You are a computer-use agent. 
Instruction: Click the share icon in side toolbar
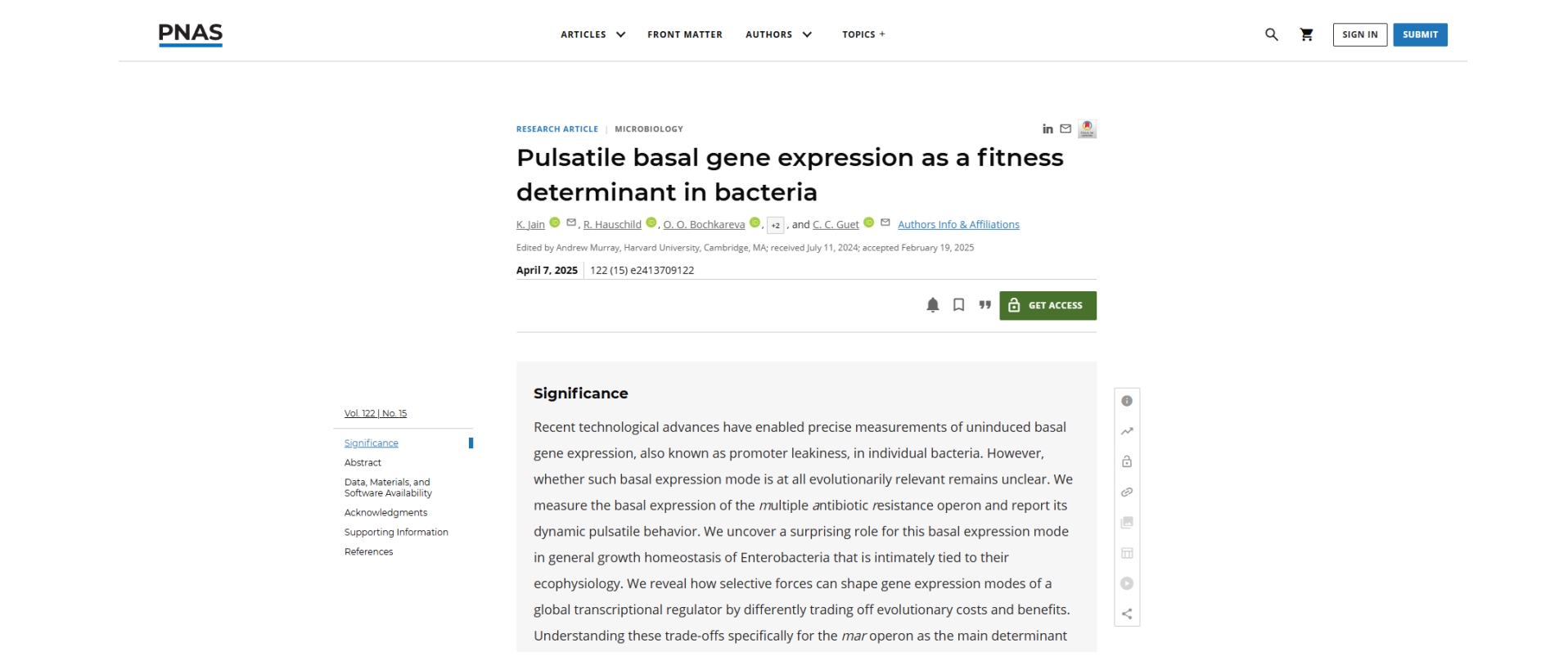[1127, 614]
